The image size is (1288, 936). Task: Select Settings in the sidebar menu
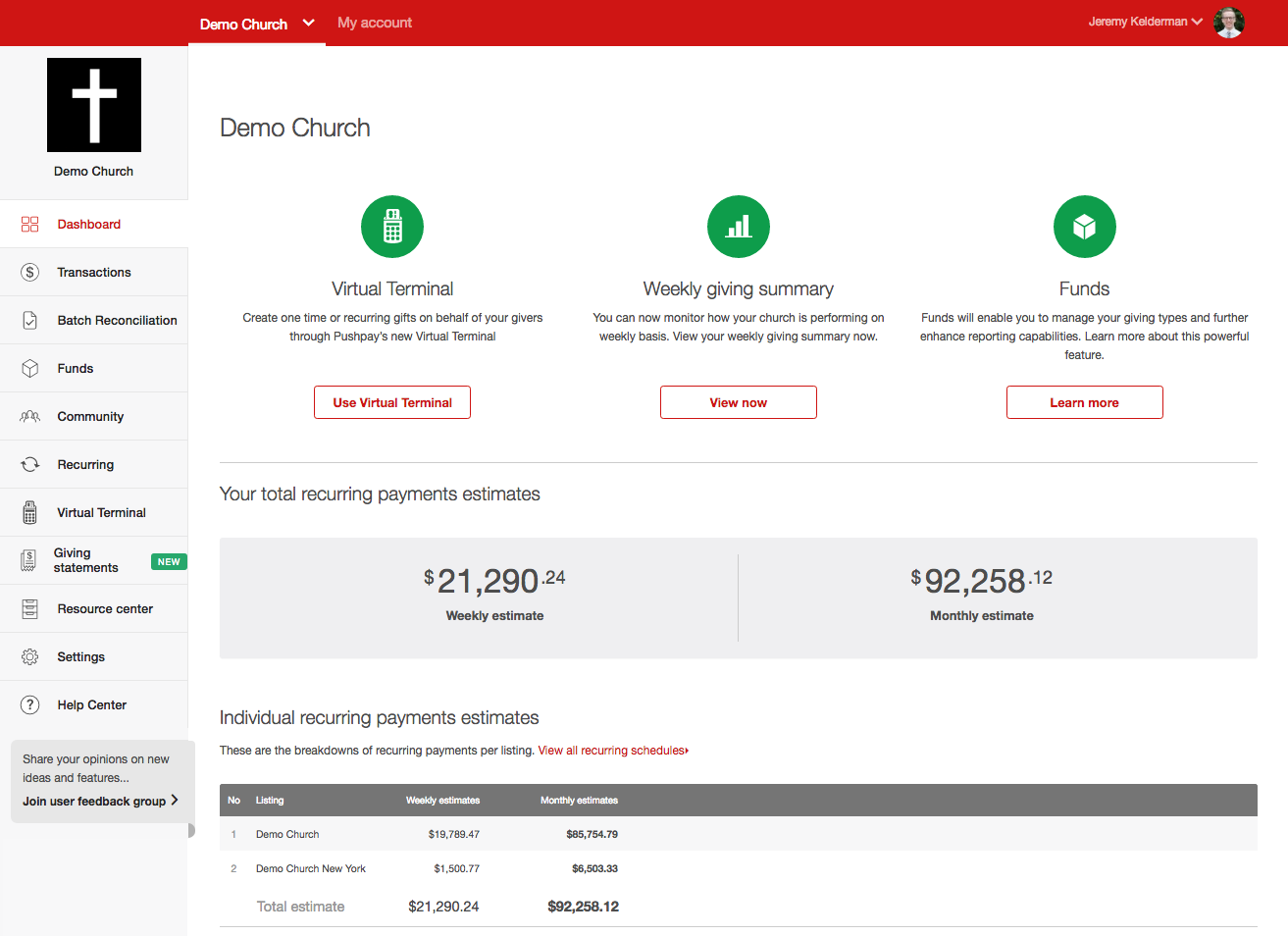pos(80,656)
